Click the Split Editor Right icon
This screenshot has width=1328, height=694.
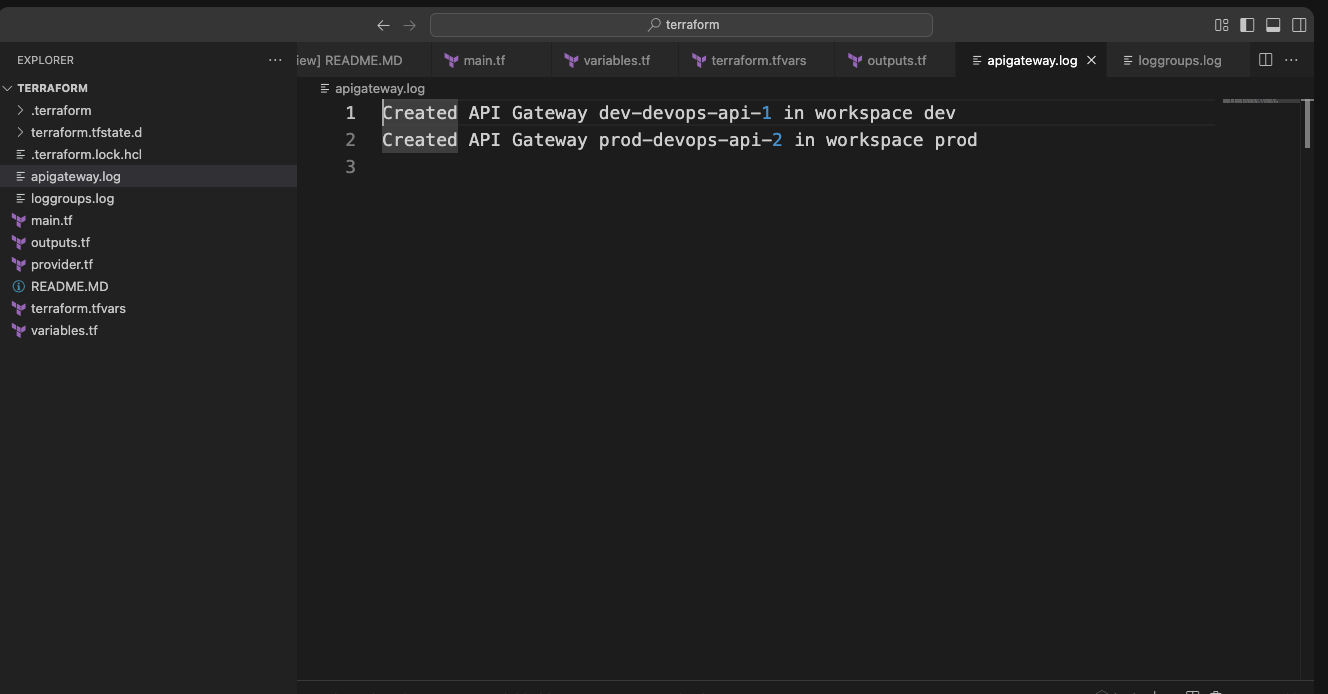pyautogui.click(x=1265, y=60)
